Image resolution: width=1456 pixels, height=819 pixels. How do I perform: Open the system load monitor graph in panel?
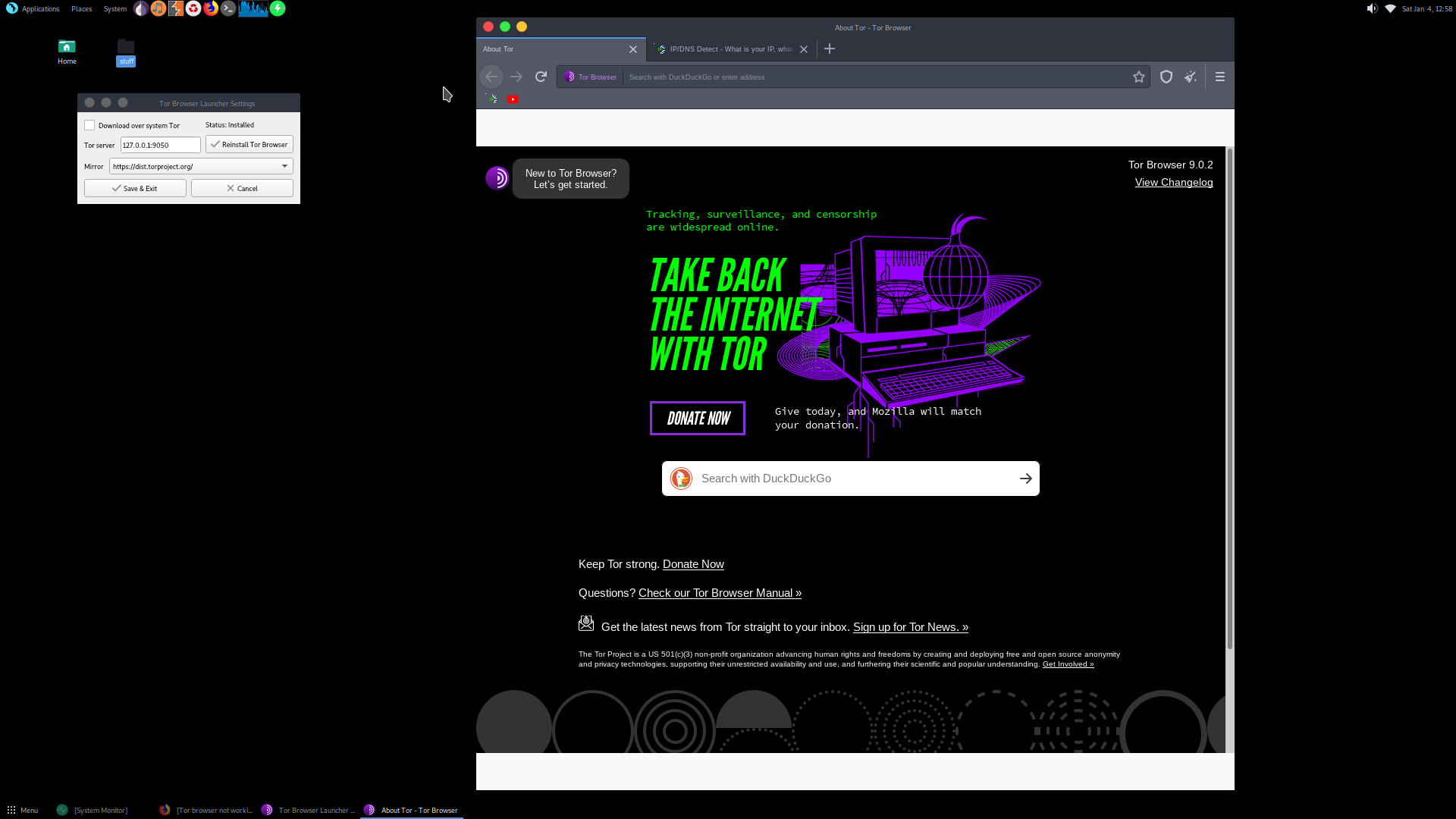(253, 8)
